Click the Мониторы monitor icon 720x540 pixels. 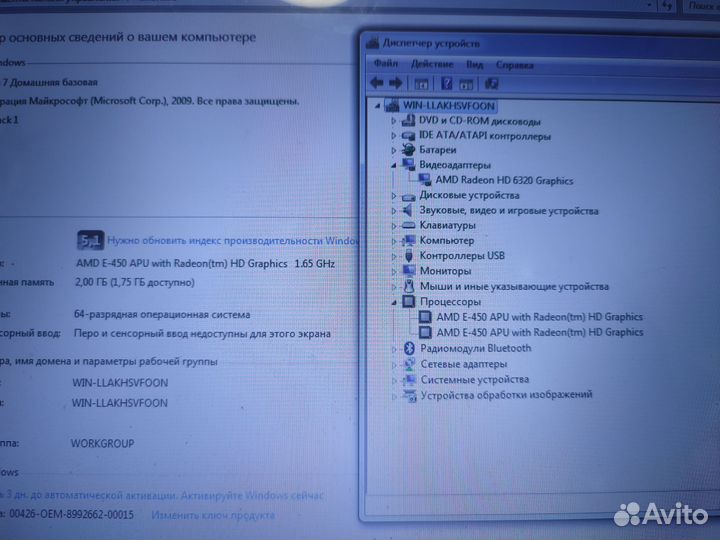pos(409,270)
